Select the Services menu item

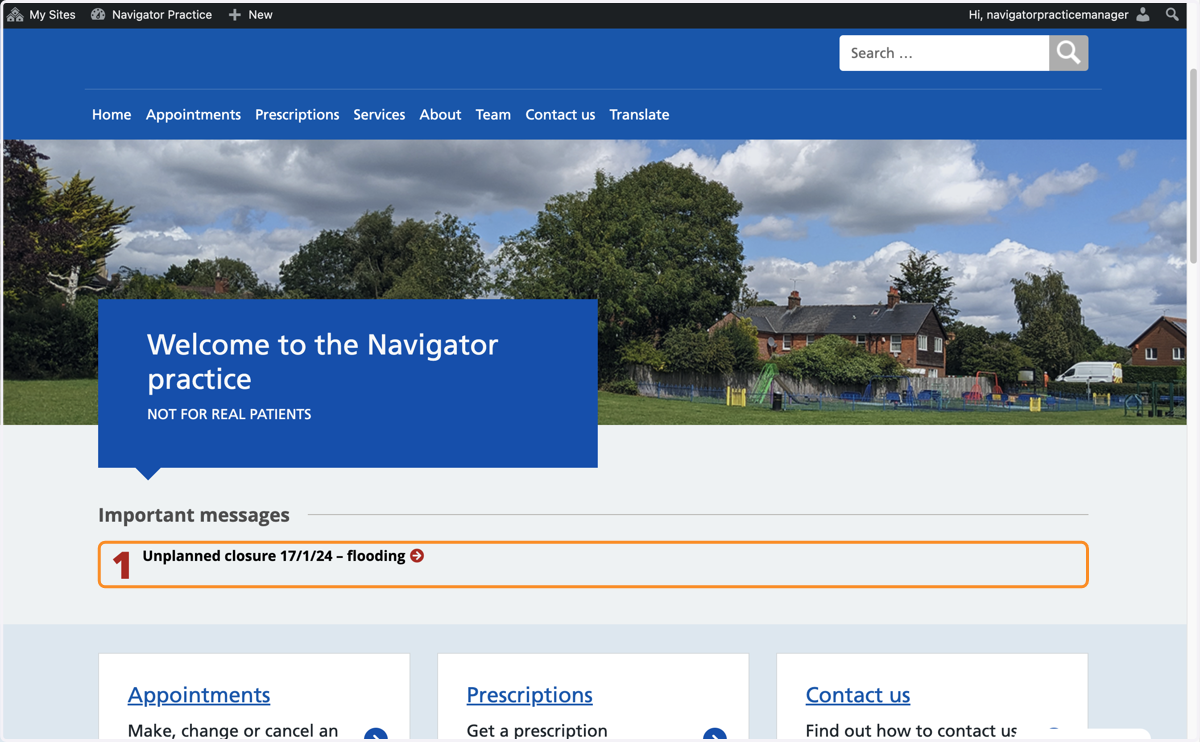point(379,115)
